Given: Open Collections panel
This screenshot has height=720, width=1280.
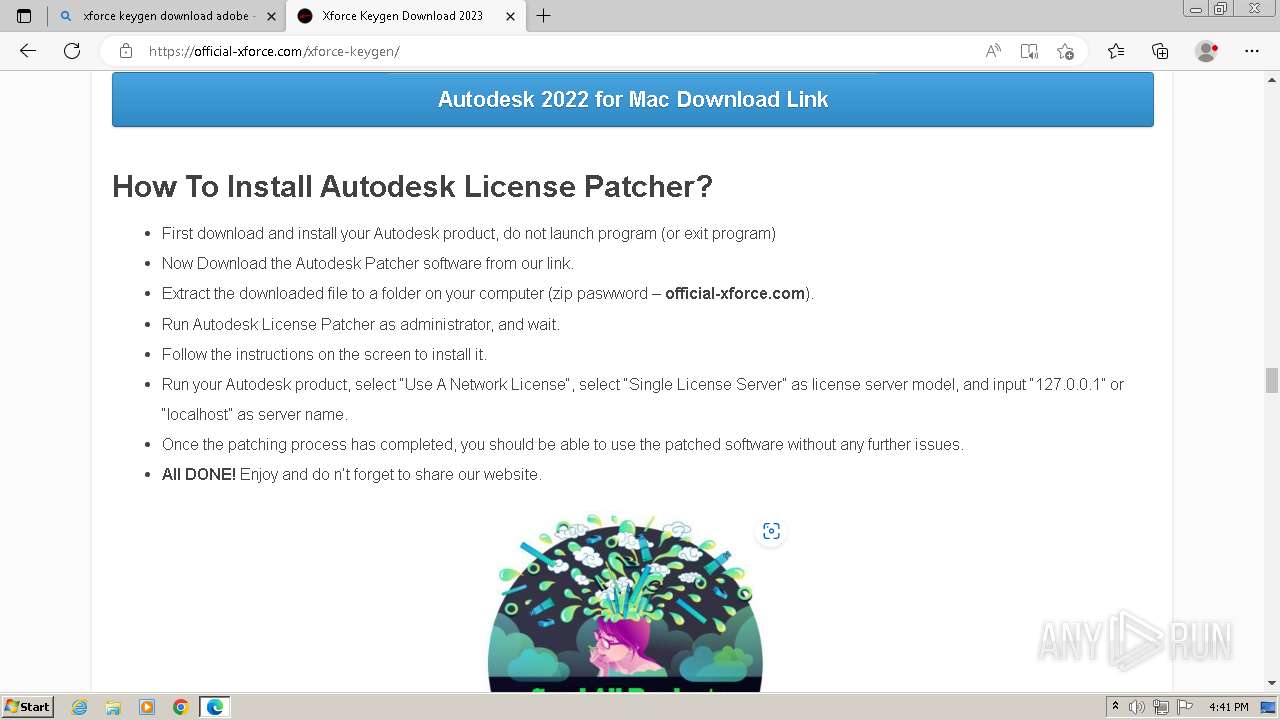Looking at the screenshot, I should point(1160,51).
